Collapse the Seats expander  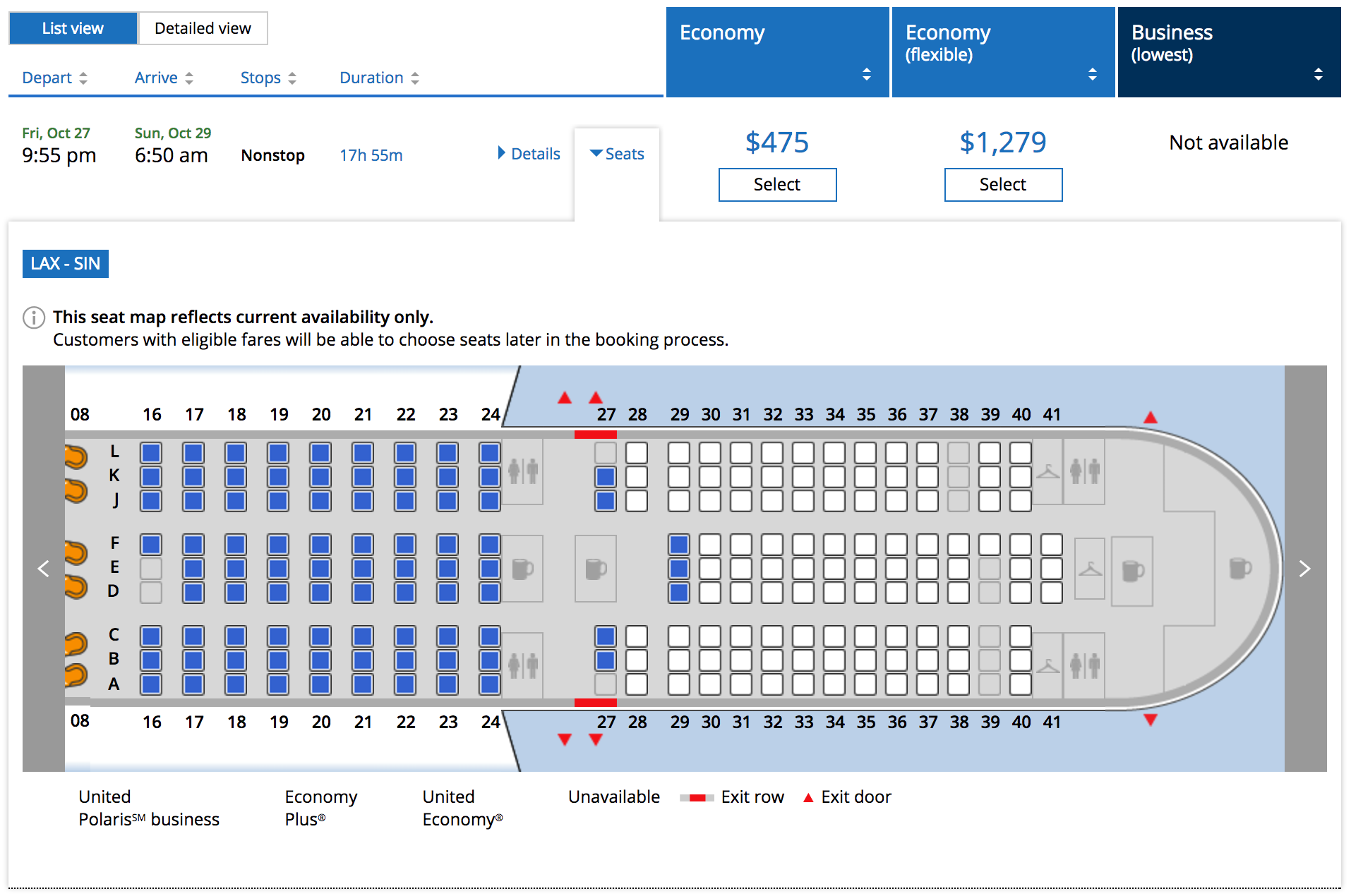[617, 154]
